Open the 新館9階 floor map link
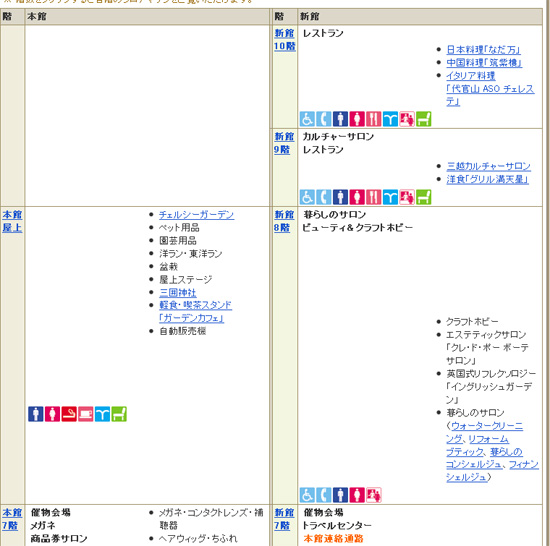Image resolution: width=550 pixels, height=546 pixels. coord(284,143)
